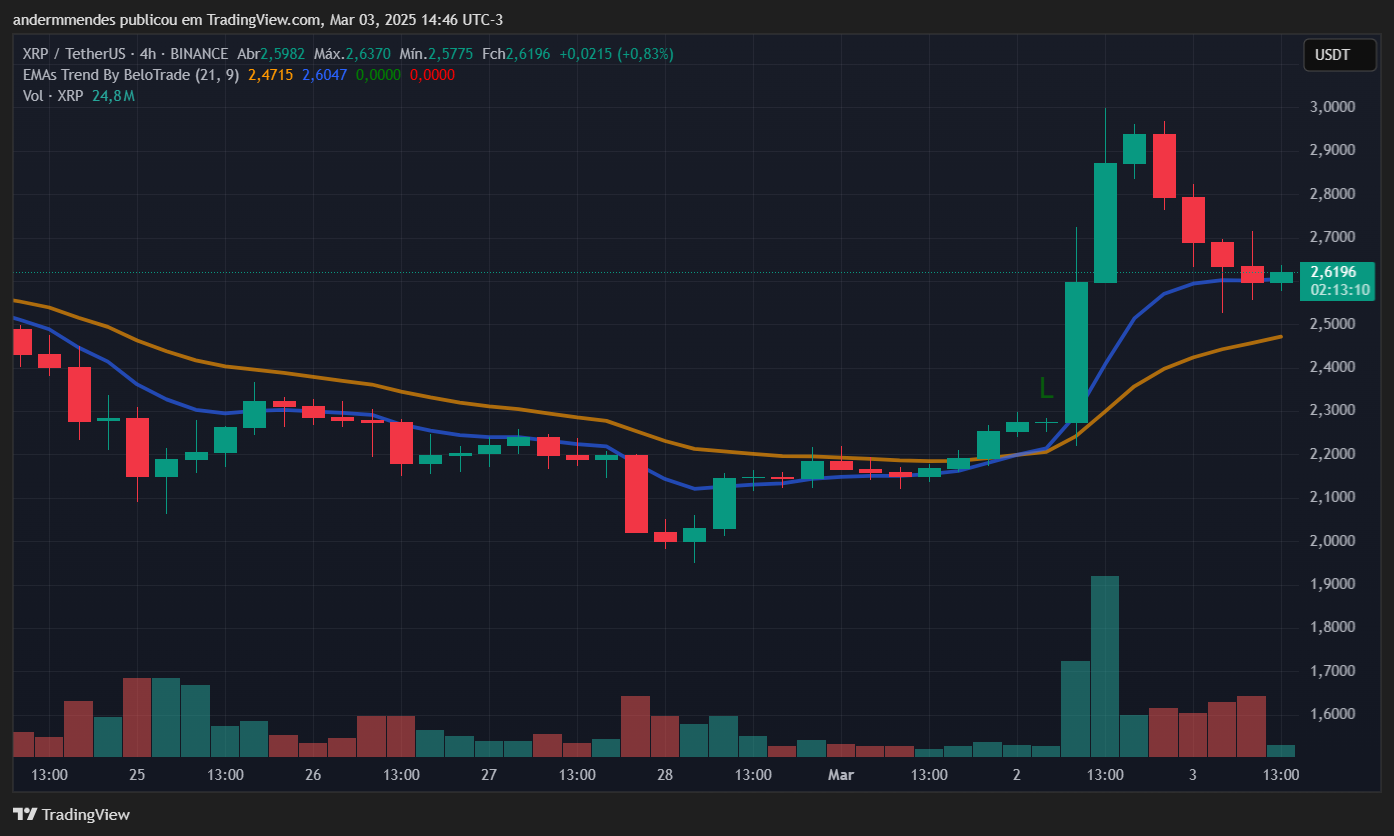Click the orange EMA value 2,4715
The image size is (1394, 836).
pyautogui.click(x=270, y=75)
